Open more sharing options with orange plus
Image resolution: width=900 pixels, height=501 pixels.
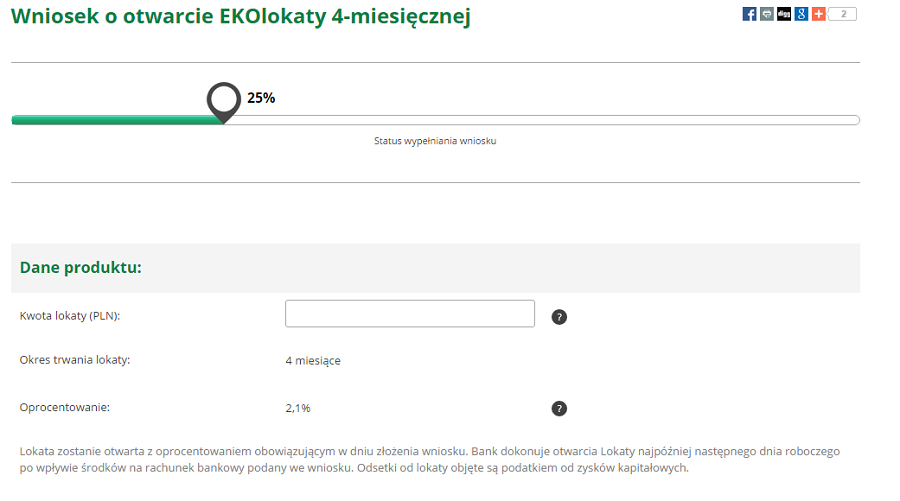(x=818, y=14)
